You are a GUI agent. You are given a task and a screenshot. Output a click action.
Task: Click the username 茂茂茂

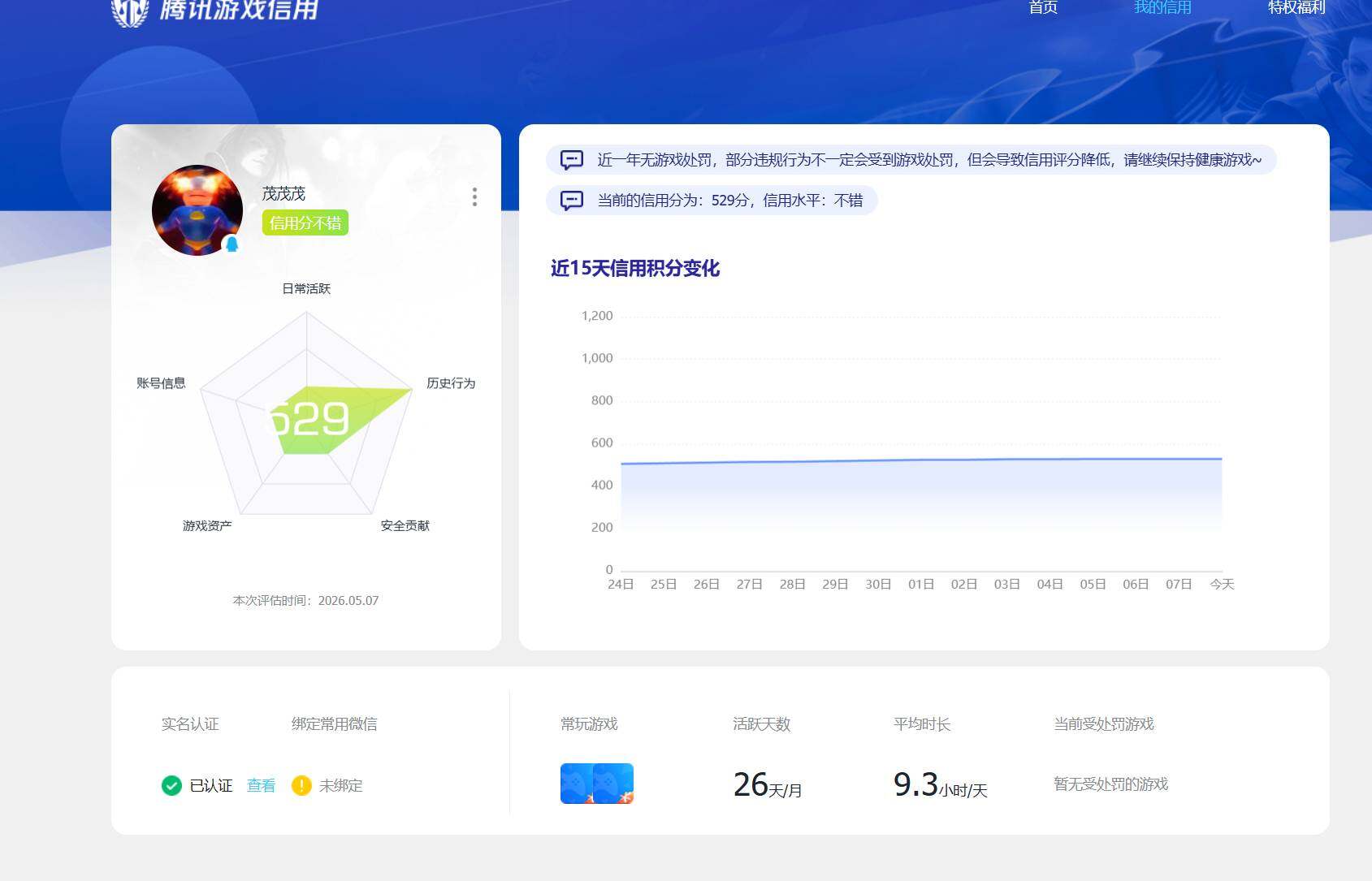click(283, 193)
